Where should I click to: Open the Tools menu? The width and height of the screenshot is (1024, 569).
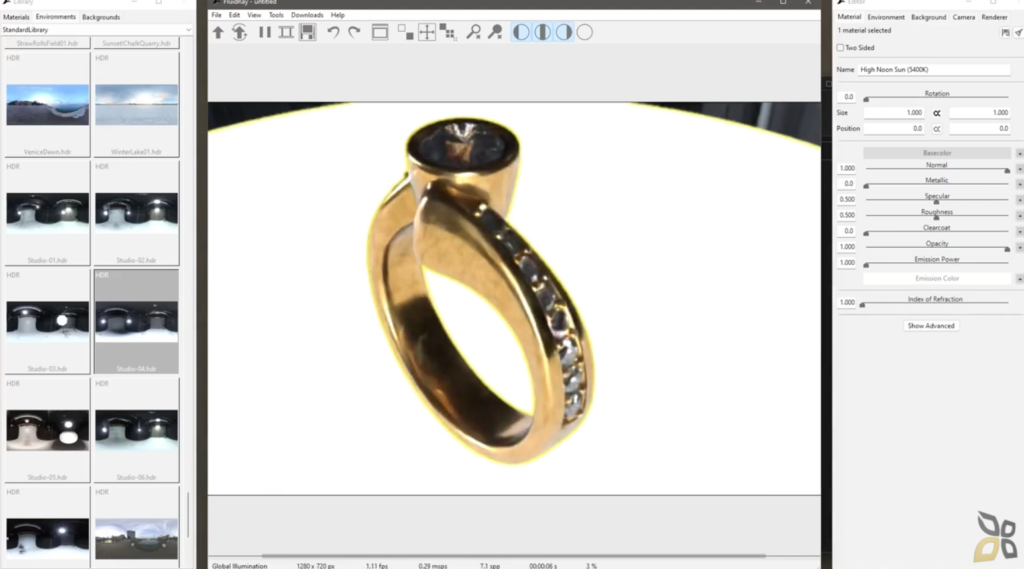(276, 15)
